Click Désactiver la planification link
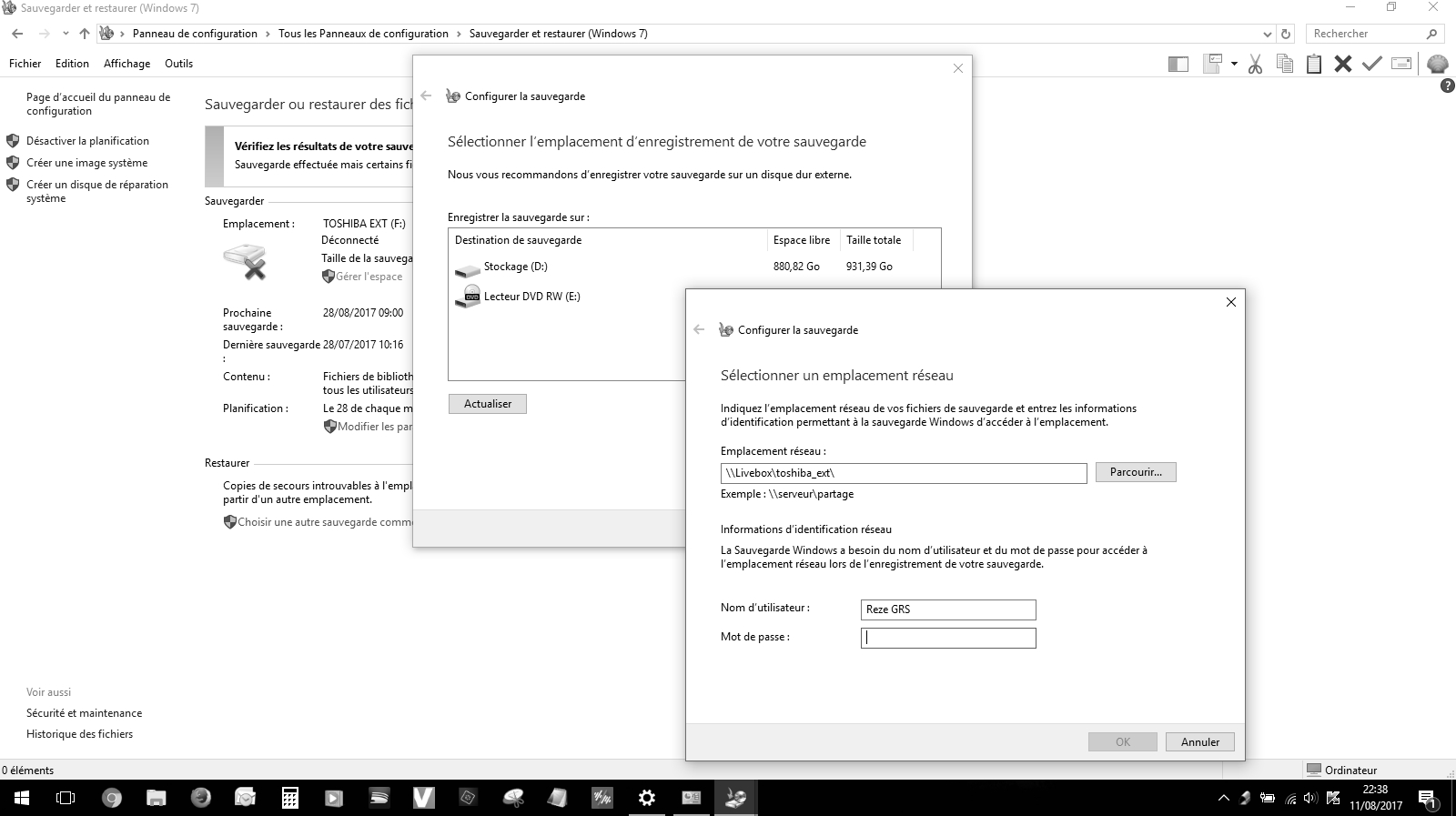The width and height of the screenshot is (1456, 816). (x=87, y=141)
